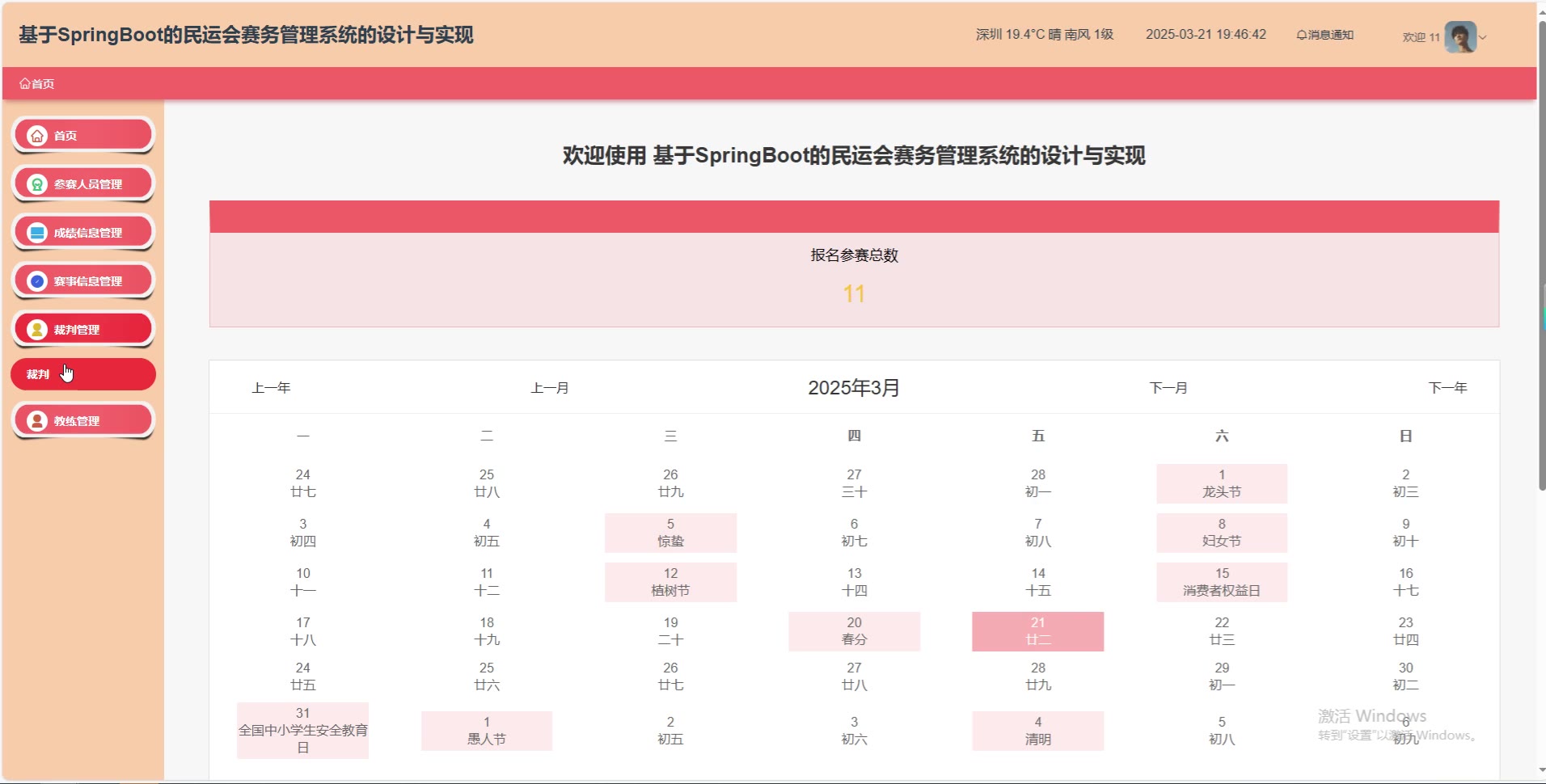Select calendar date 13 十四
The width and height of the screenshot is (1546, 784).
[854, 582]
